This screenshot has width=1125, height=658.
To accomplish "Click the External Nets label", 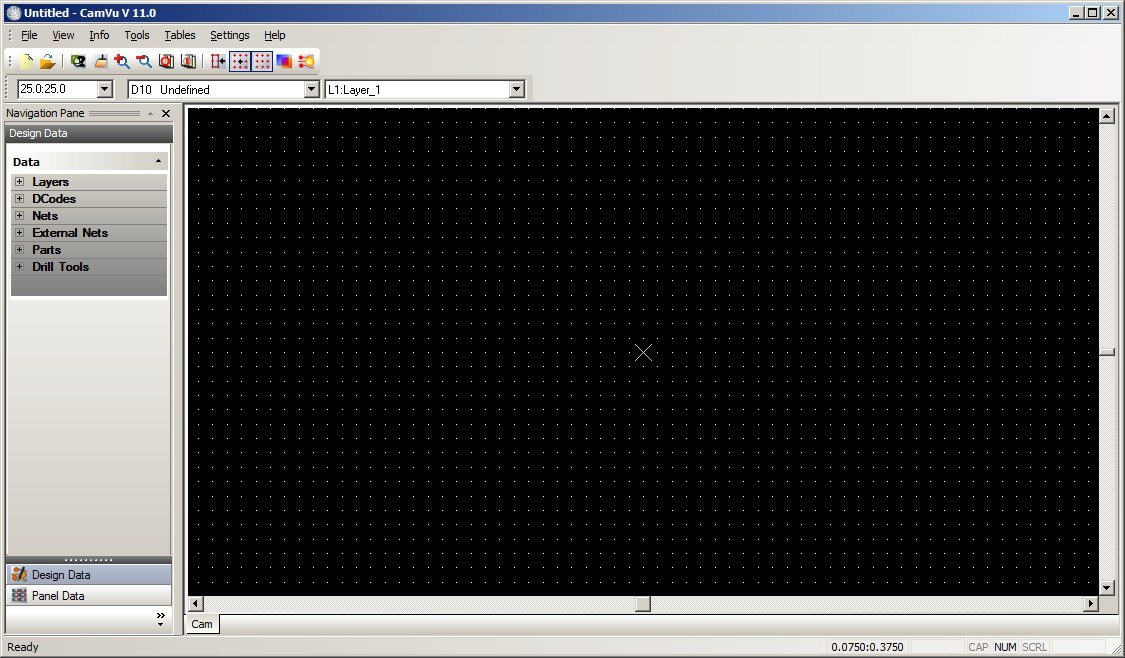I will coord(70,232).
